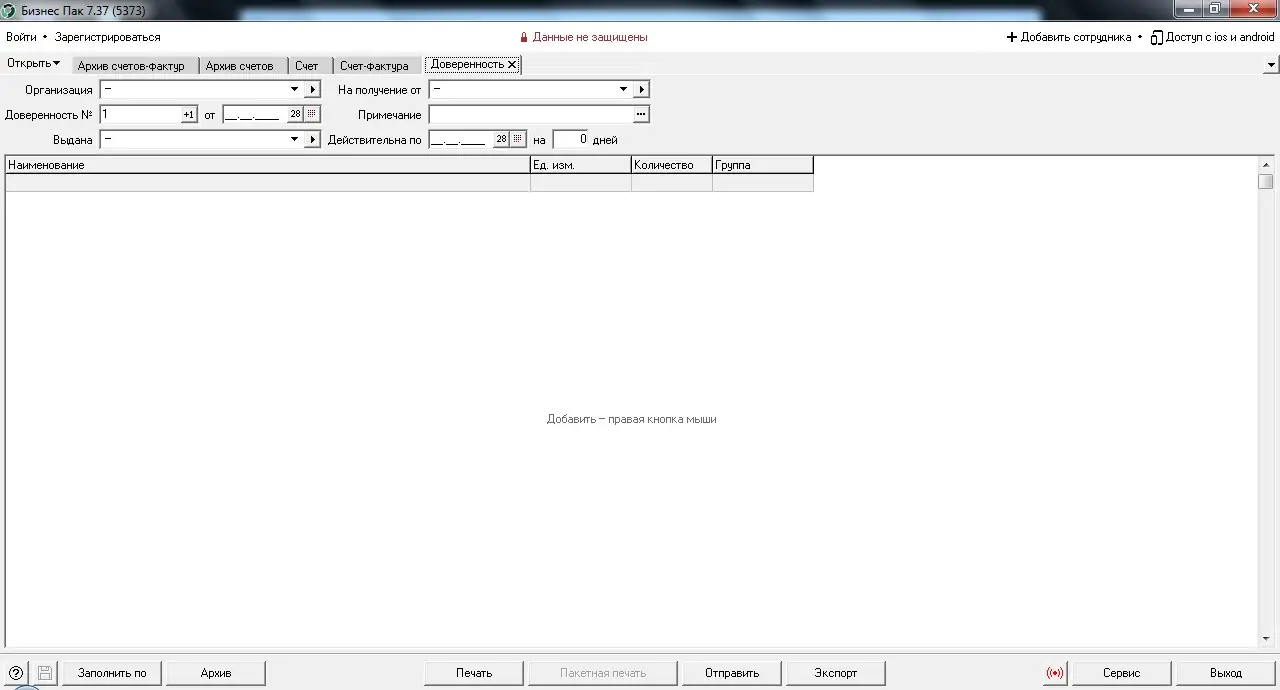The height and width of the screenshot is (690, 1280).
Task: Click the +1 increment button for Доверенность №
Action: pyautogui.click(x=189, y=115)
